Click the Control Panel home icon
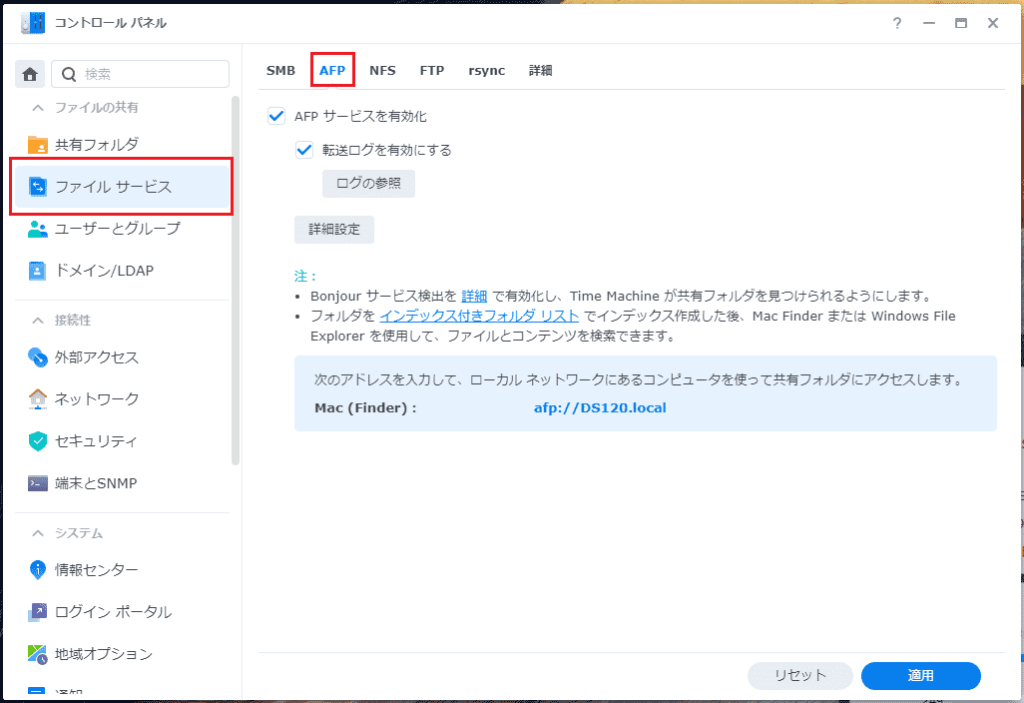Viewport: 1024px width, 703px height. [30, 74]
